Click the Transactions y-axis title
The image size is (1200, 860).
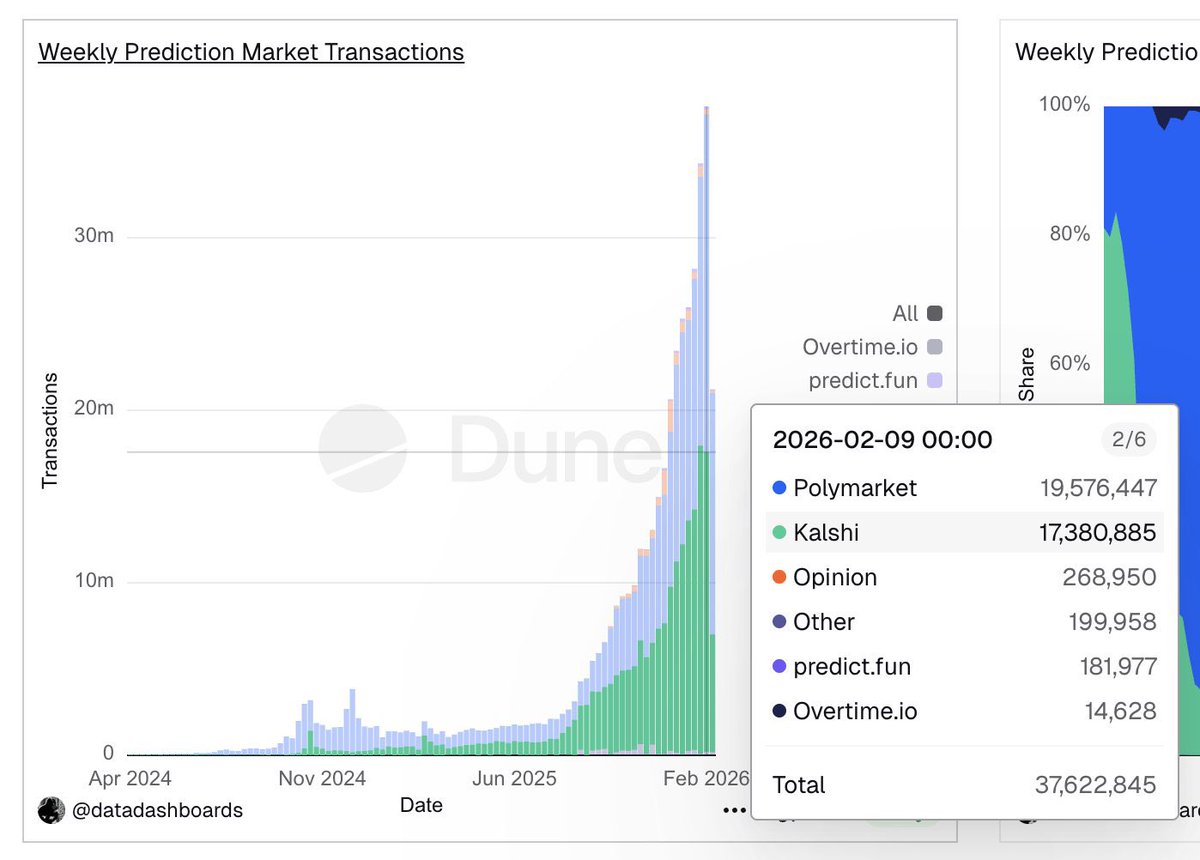(x=50, y=431)
